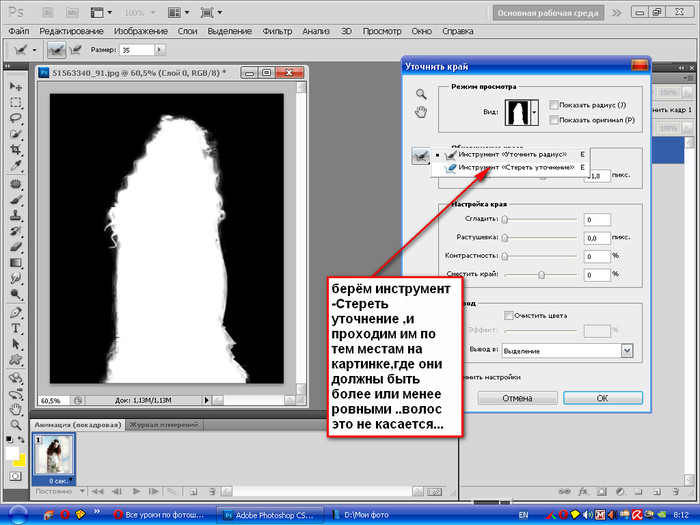Click the Windows Start button
The height and width of the screenshot is (525, 700).
click(17, 515)
